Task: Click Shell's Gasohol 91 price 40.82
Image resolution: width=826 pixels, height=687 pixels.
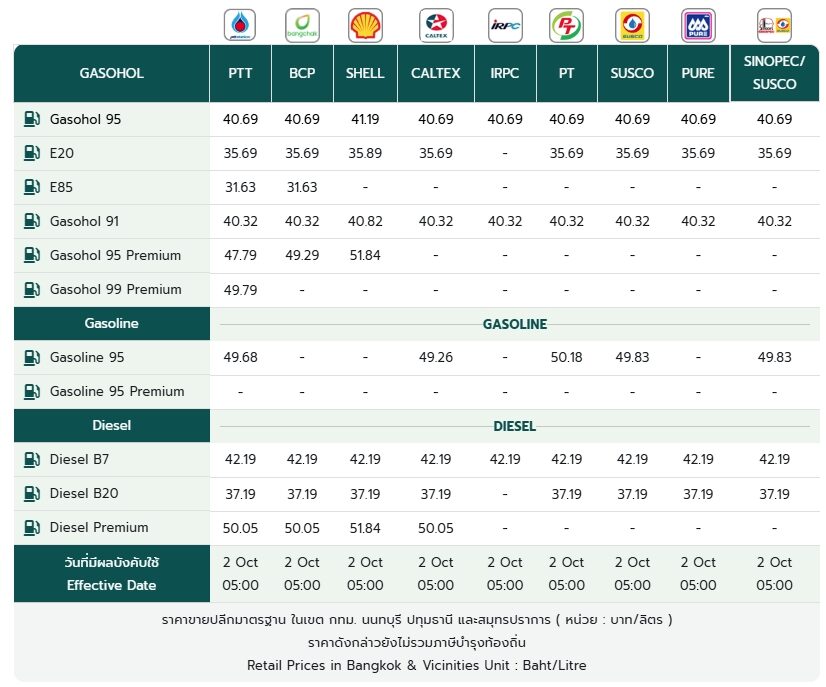Action: point(365,221)
